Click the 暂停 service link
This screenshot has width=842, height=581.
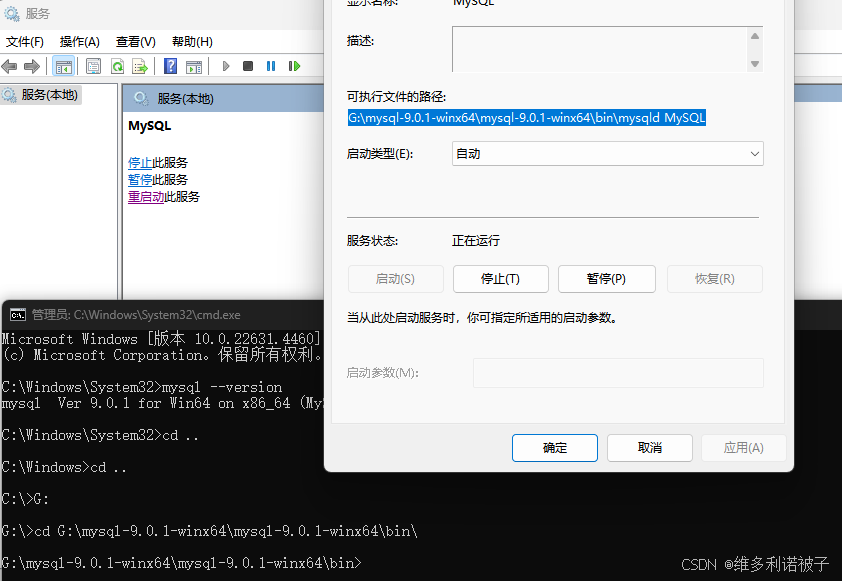click(140, 180)
